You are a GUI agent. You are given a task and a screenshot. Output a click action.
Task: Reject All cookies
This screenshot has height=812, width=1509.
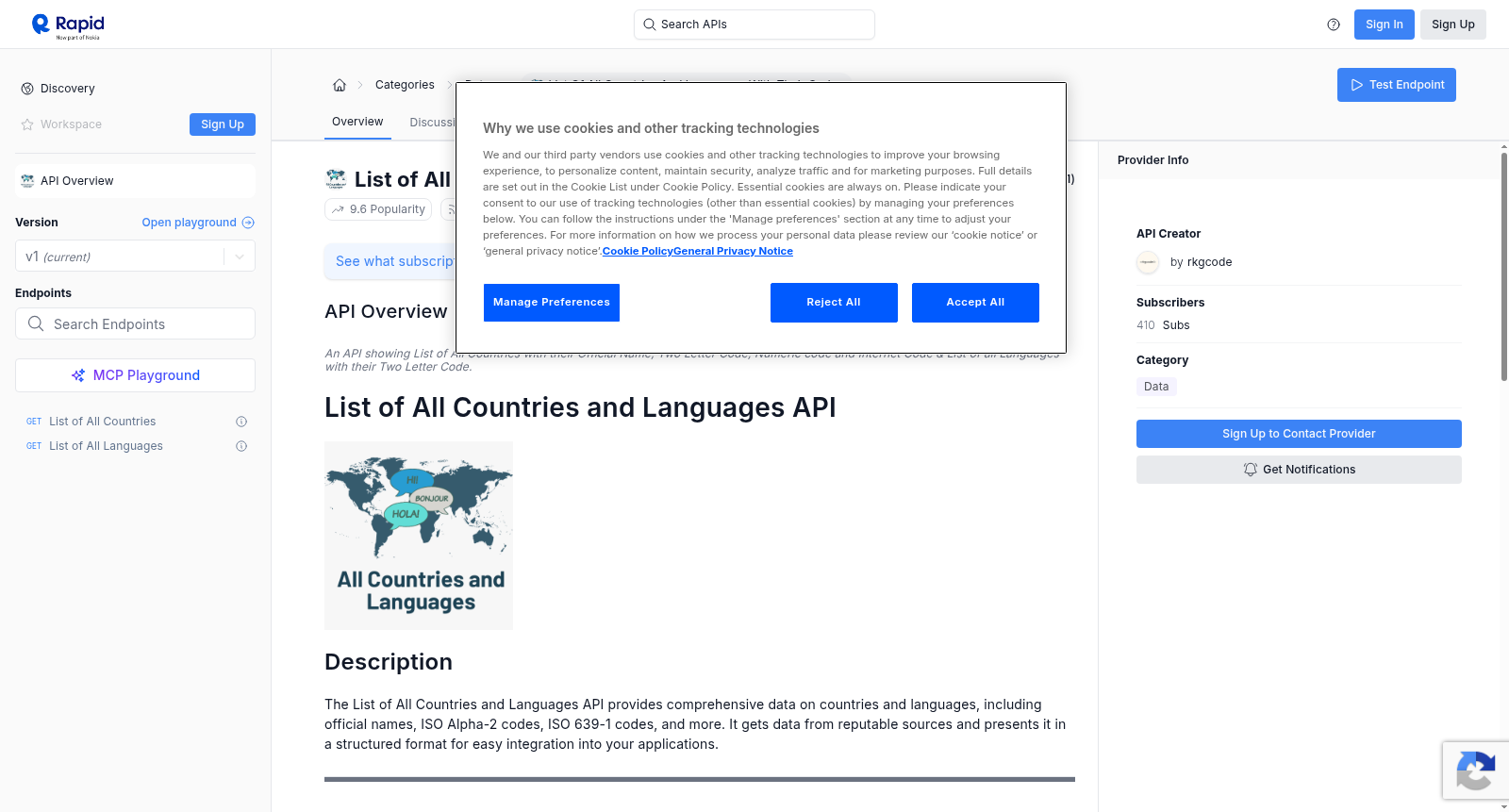click(x=834, y=303)
